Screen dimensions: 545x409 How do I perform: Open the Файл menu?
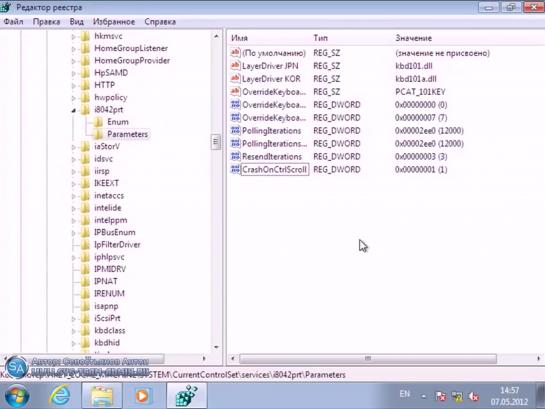pyautogui.click(x=13, y=22)
